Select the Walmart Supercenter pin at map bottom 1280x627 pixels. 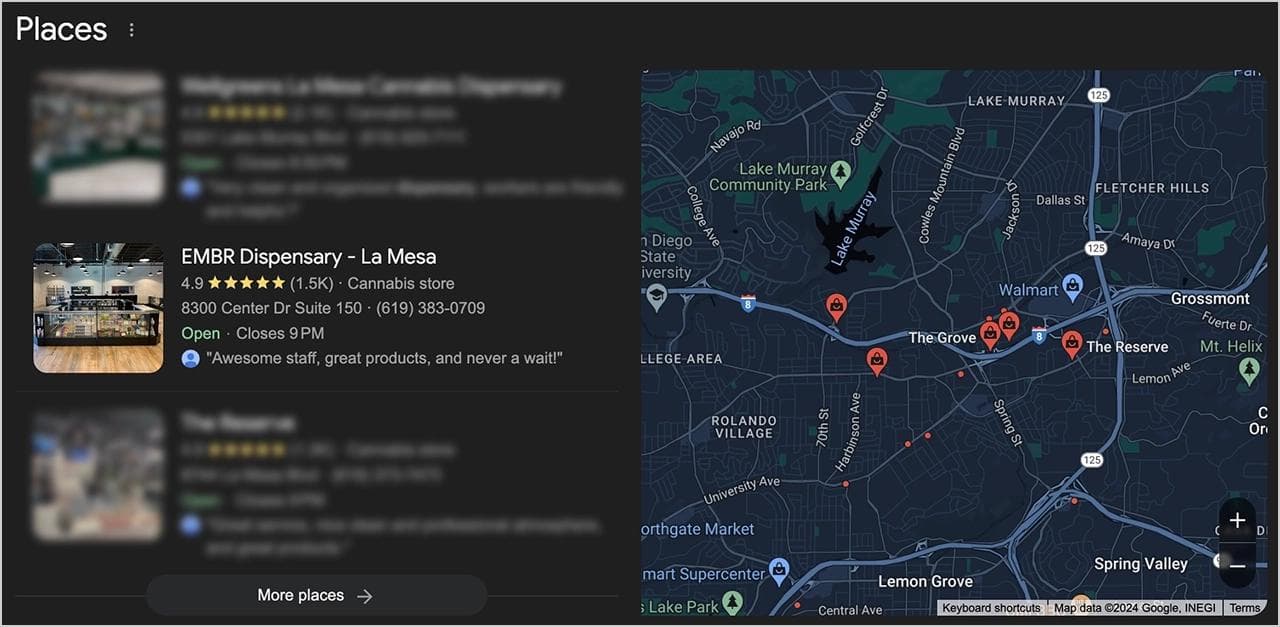pos(778,570)
